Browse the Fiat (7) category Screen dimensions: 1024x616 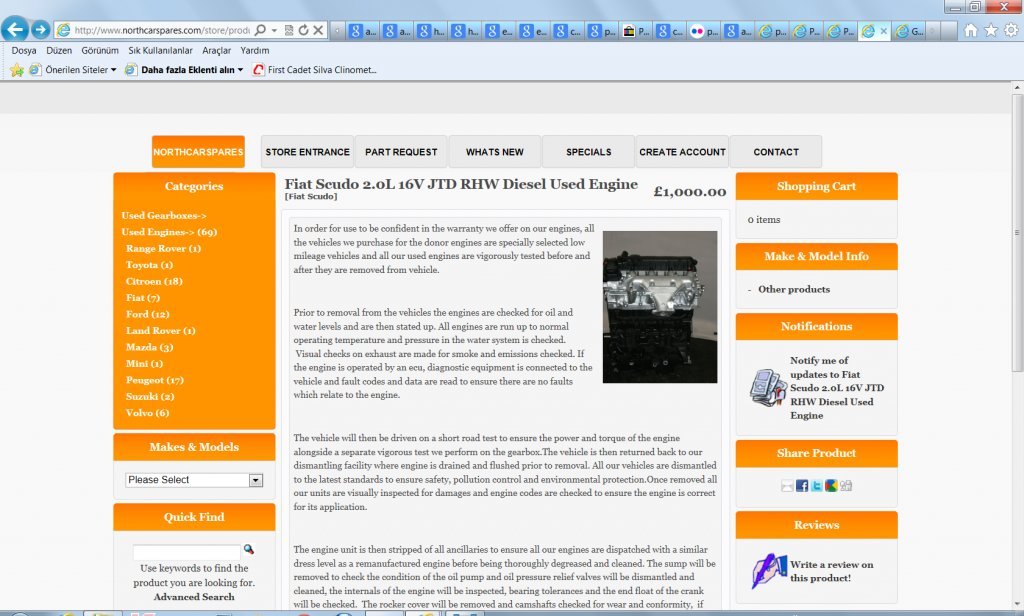tap(143, 297)
